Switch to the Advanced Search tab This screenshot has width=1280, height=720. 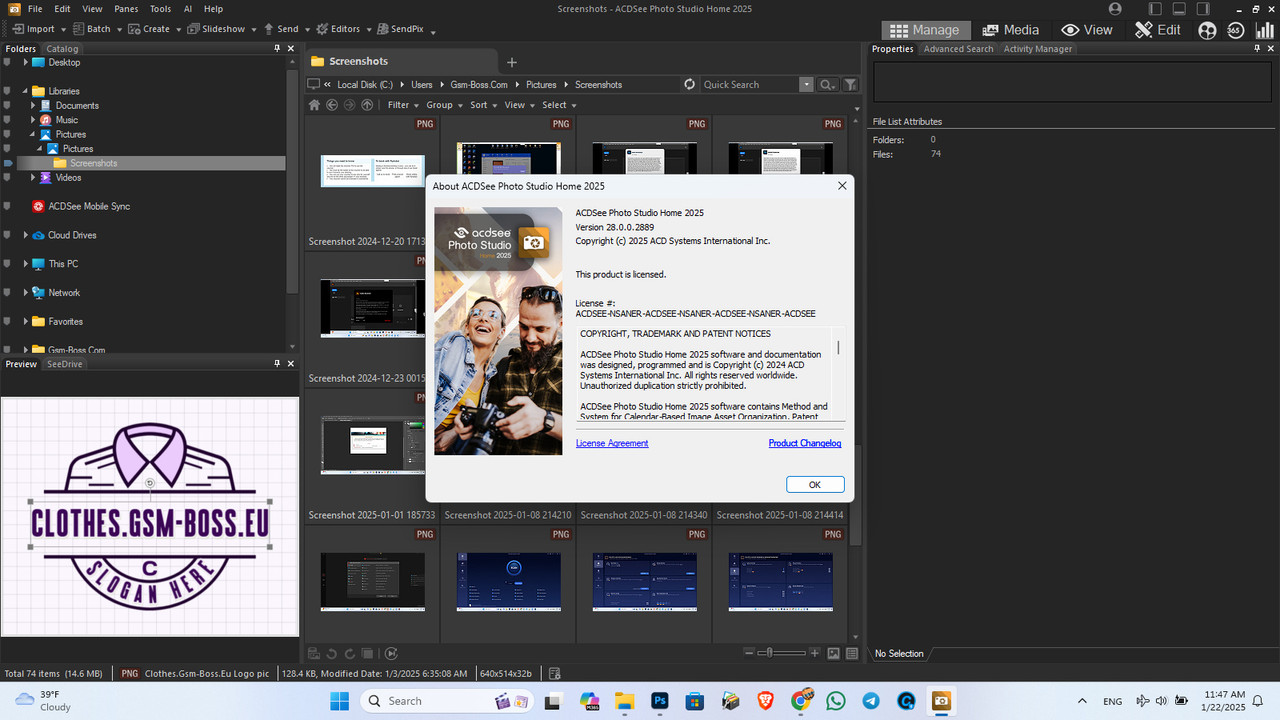point(958,49)
